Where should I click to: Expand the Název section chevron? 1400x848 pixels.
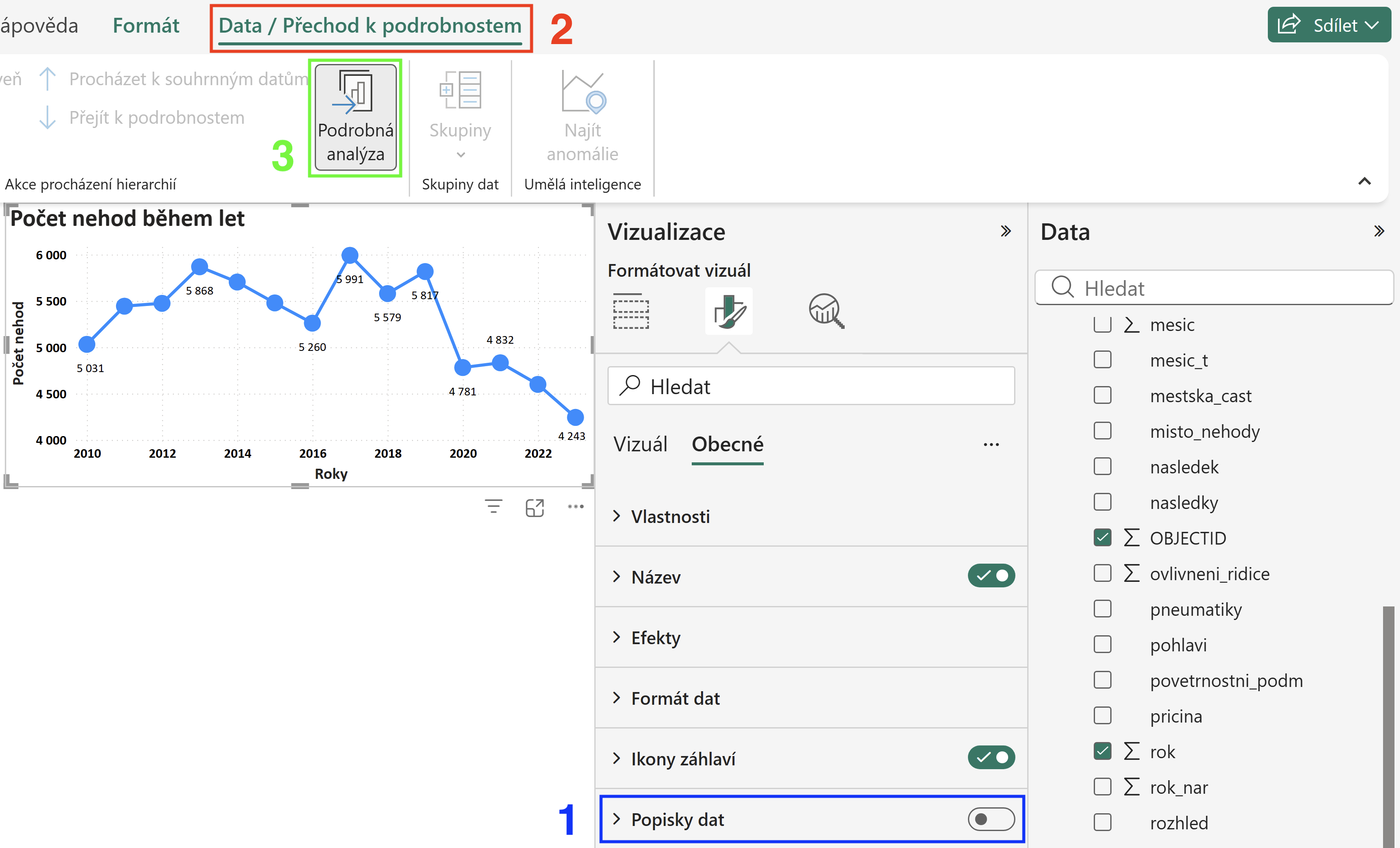click(616, 576)
